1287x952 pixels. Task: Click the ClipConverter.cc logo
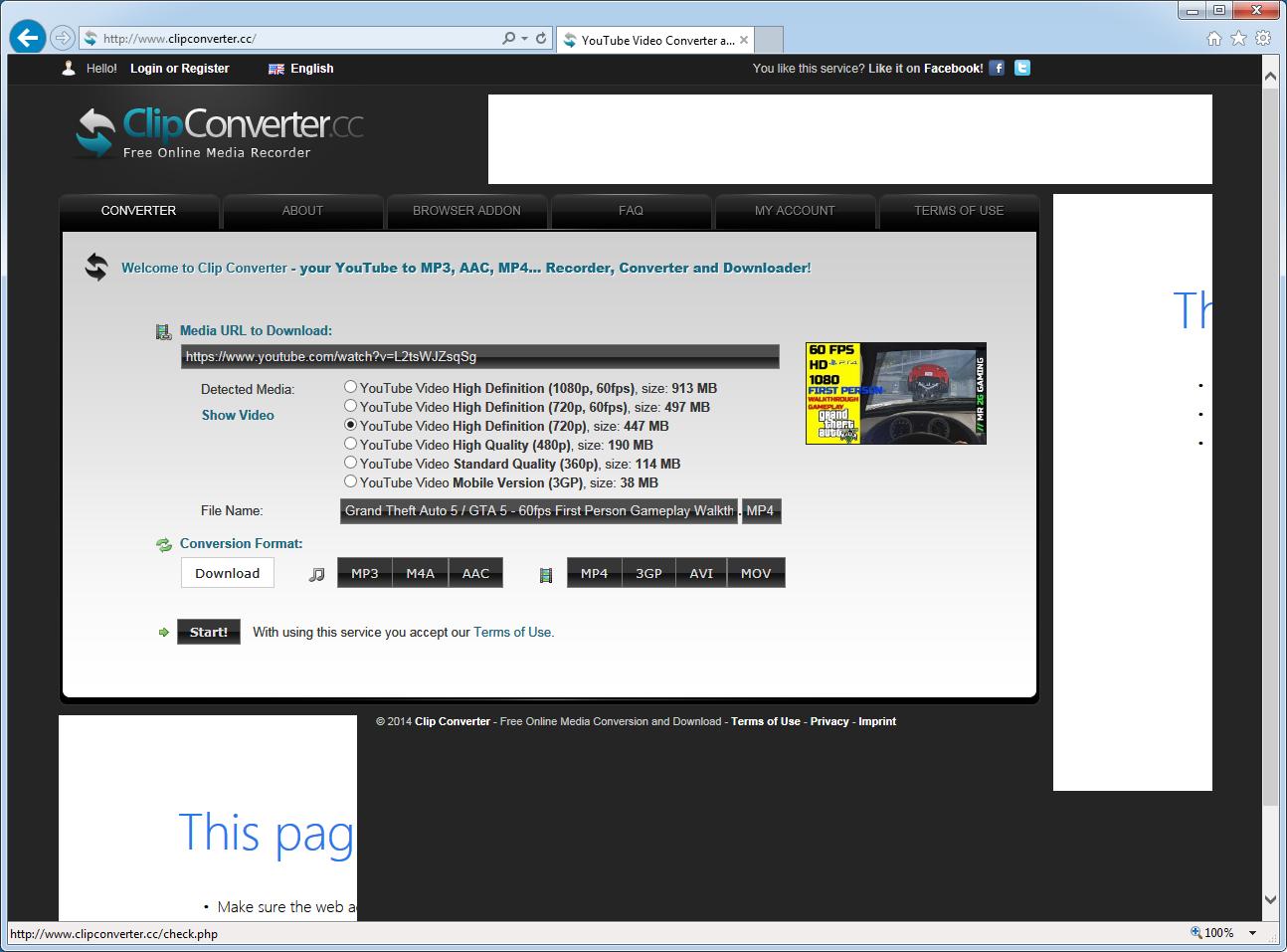219,132
